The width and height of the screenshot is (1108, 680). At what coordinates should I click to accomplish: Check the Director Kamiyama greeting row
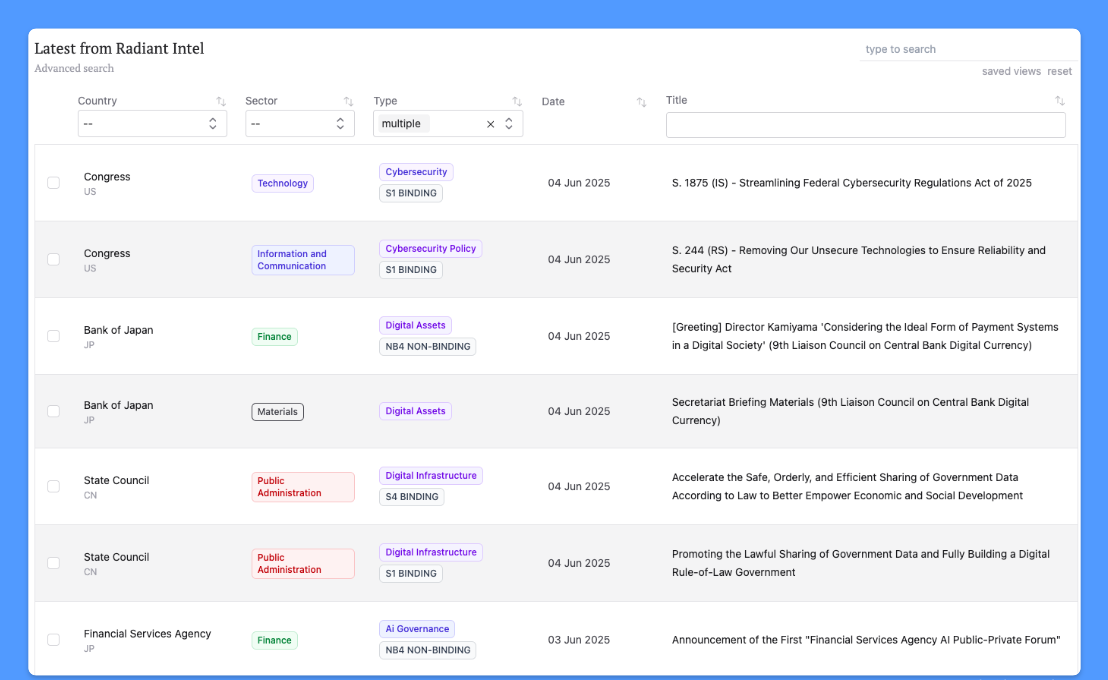[x=54, y=336]
